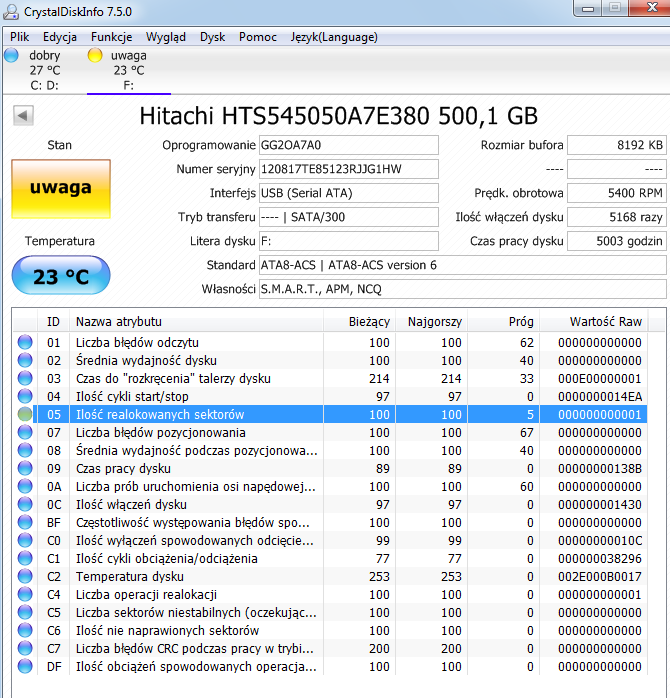Open the Dysk menu
Screen dimensions: 670x698
point(212,37)
